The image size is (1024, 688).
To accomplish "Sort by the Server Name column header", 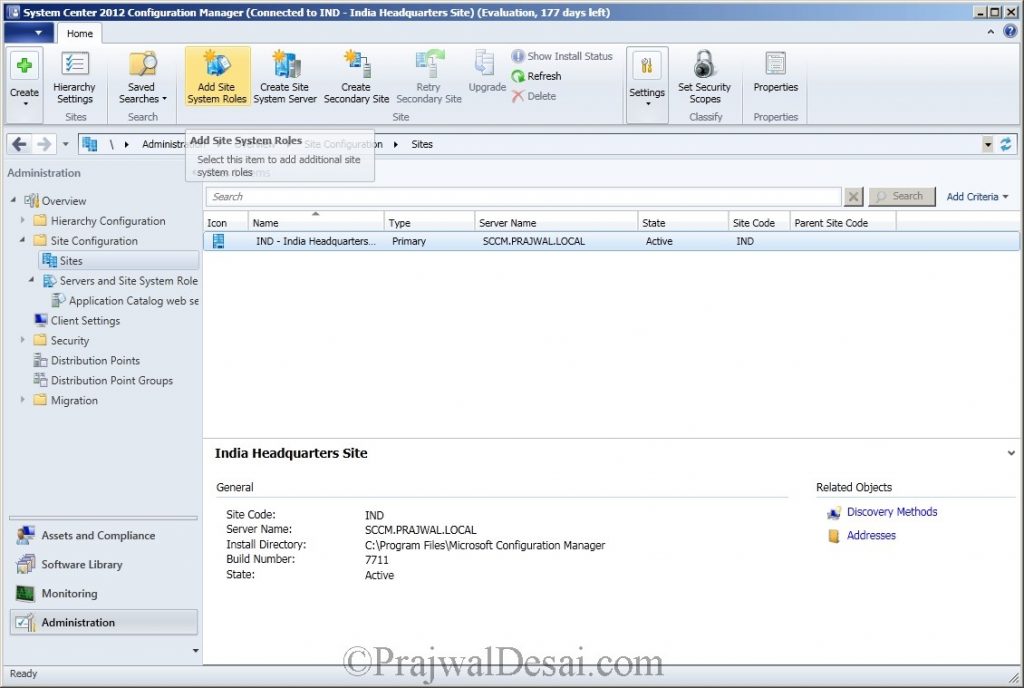I will pyautogui.click(x=556, y=223).
